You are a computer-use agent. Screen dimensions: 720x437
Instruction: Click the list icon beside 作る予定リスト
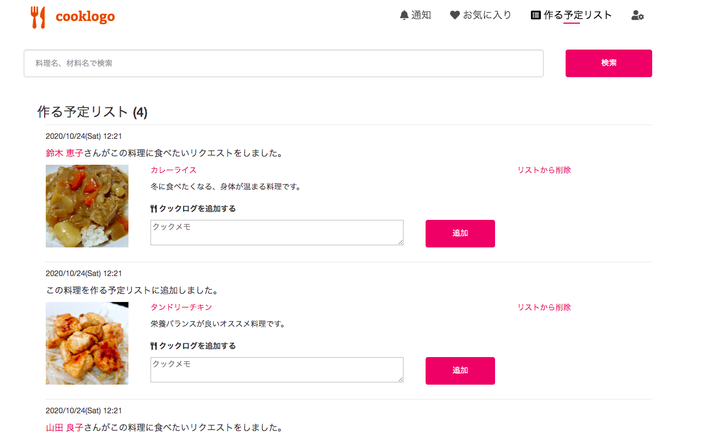pos(536,16)
